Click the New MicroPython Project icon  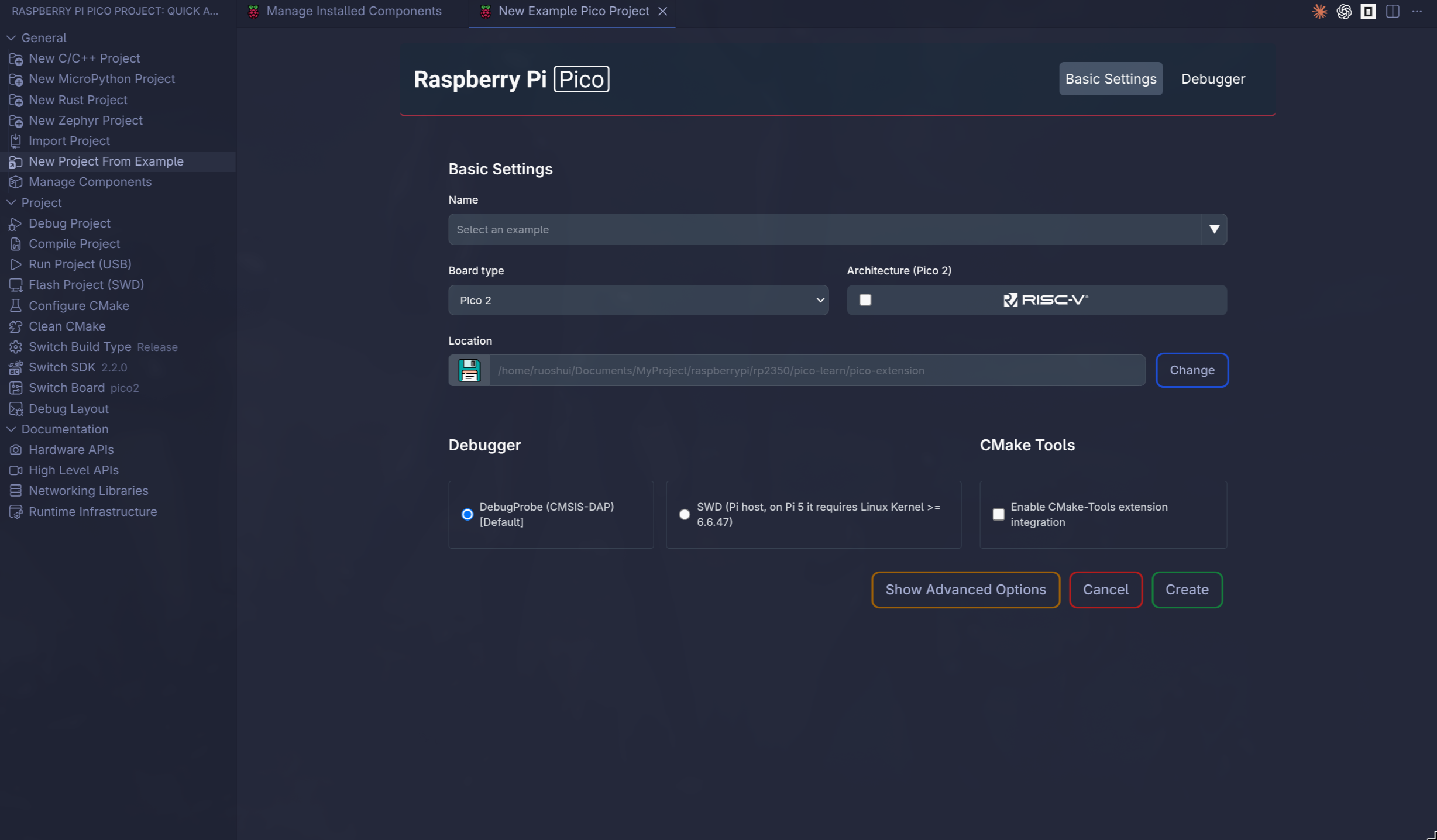[16, 79]
